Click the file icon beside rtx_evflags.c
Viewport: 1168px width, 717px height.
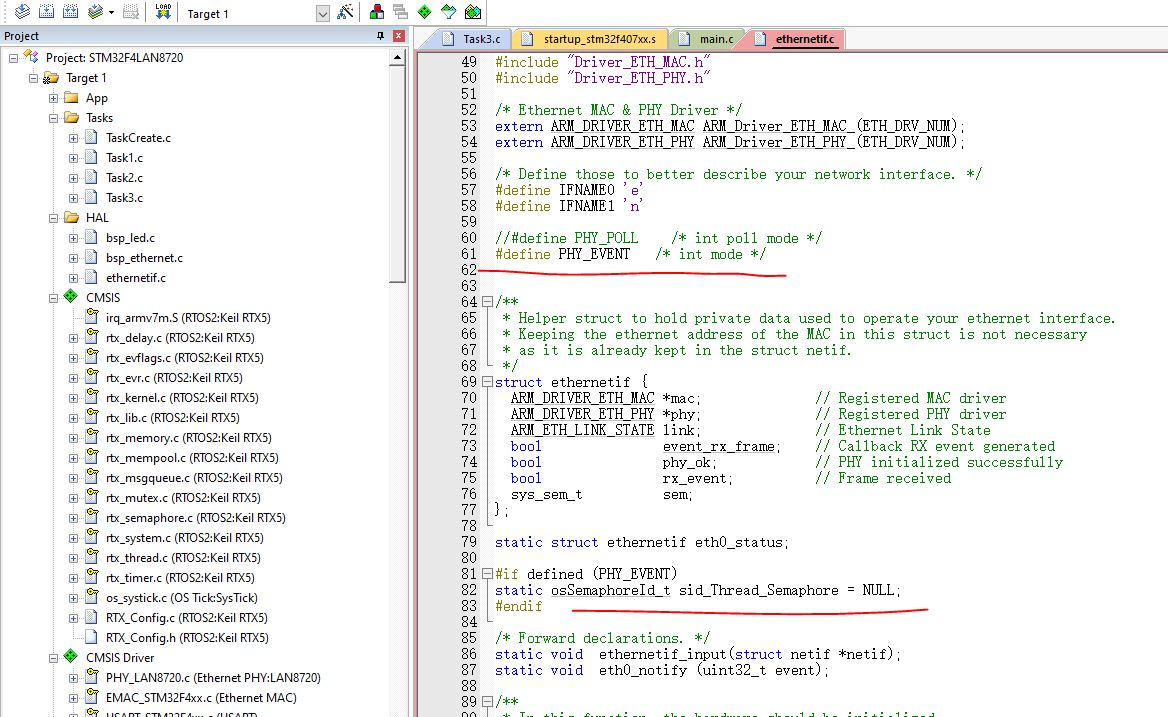(92, 357)
